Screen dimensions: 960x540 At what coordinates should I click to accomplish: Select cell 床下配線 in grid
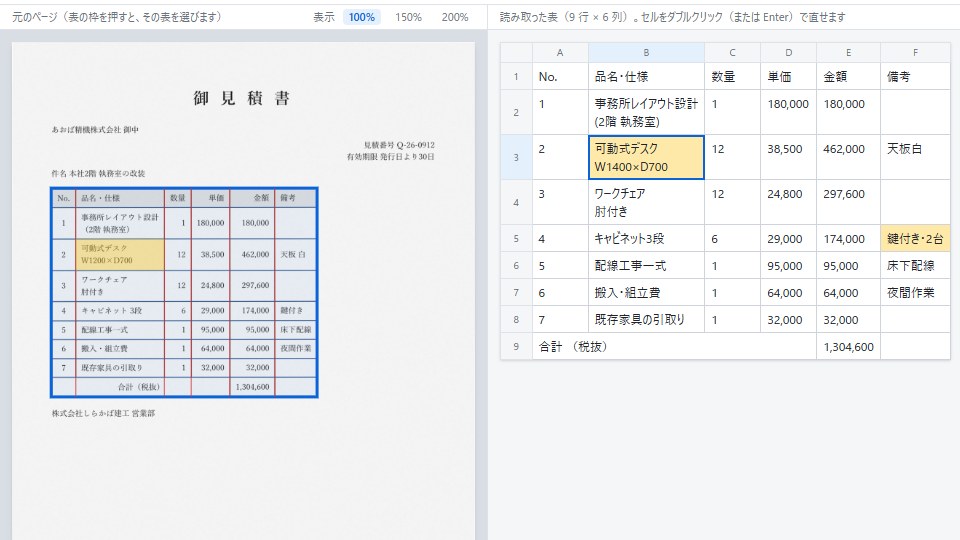(915, 265)
